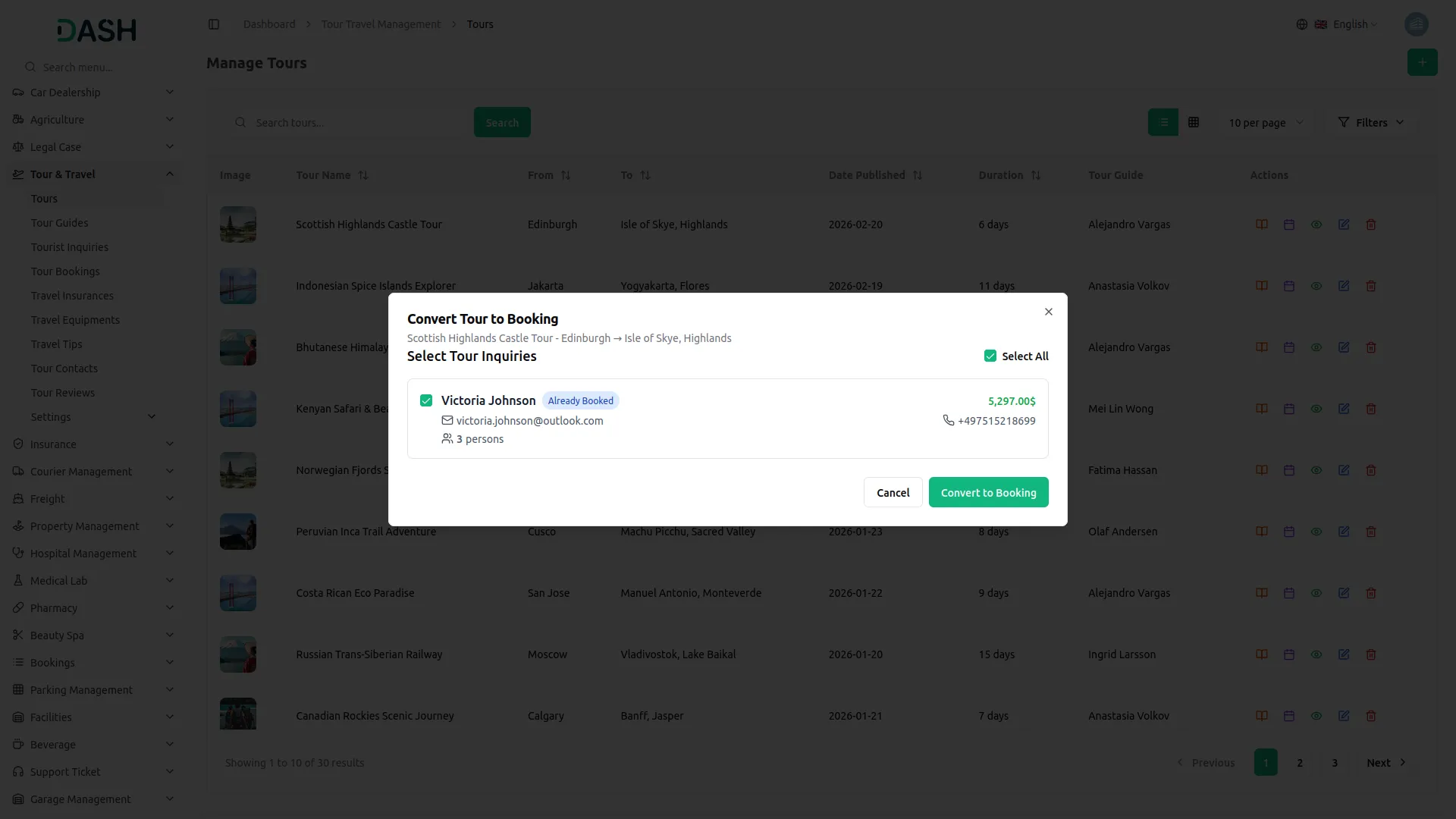Go to Tourist Inquiries menu item

[x=70, y=247]
